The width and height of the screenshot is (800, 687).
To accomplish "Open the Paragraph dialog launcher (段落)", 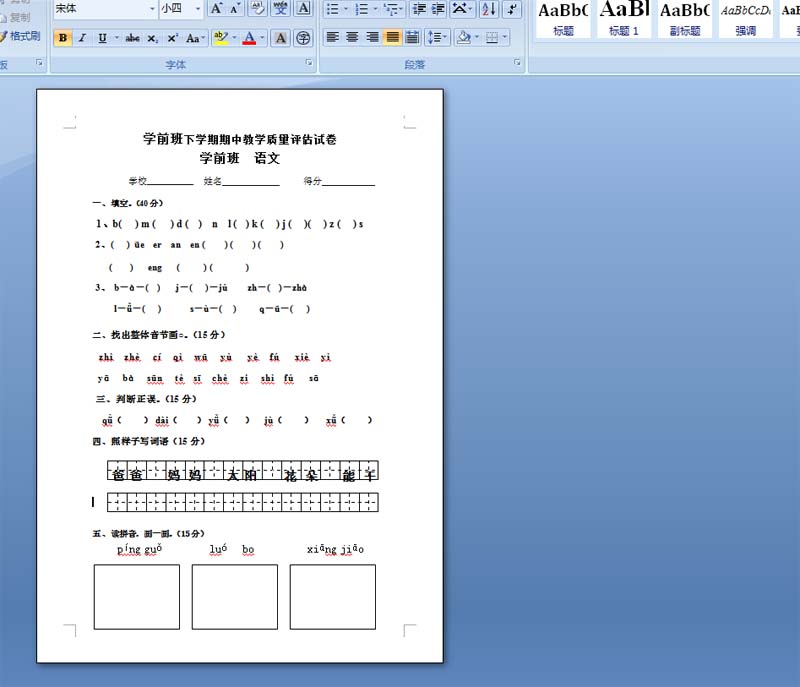I will [517, 62].
